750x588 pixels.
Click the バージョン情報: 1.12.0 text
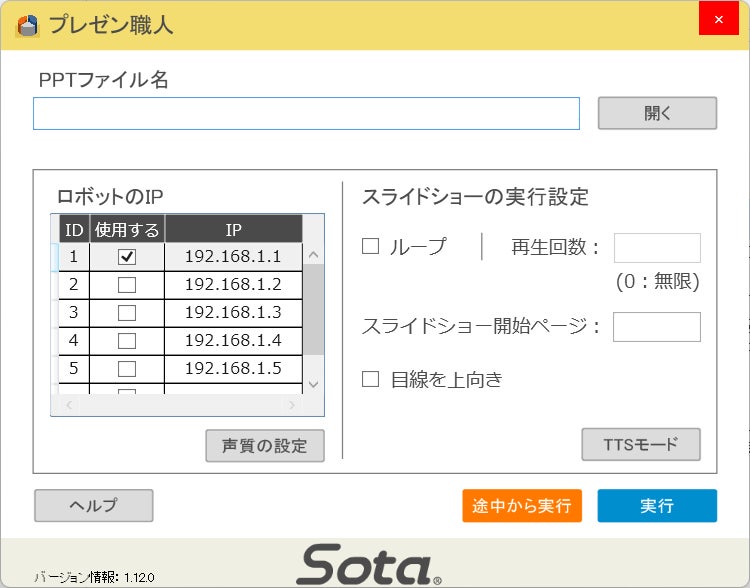94,577
